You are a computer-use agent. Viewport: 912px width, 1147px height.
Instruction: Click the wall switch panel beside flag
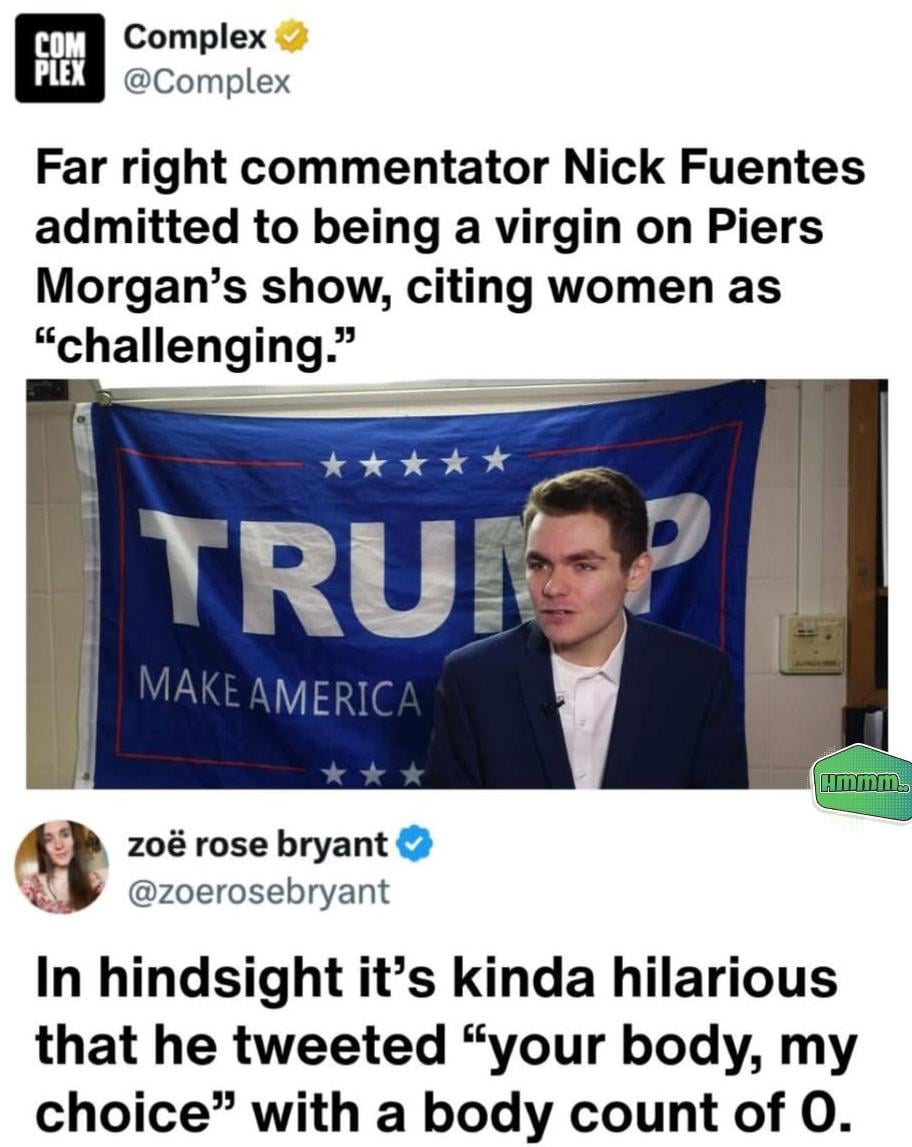pos(812,644)
